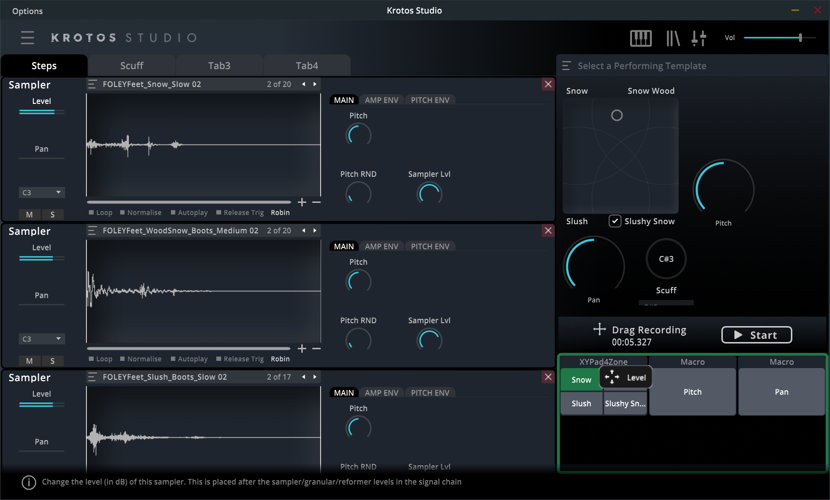The image size is (830, 500).
Task: Click the Robin playback mode on WoodSnow sampler
Action: click(280, 359)
